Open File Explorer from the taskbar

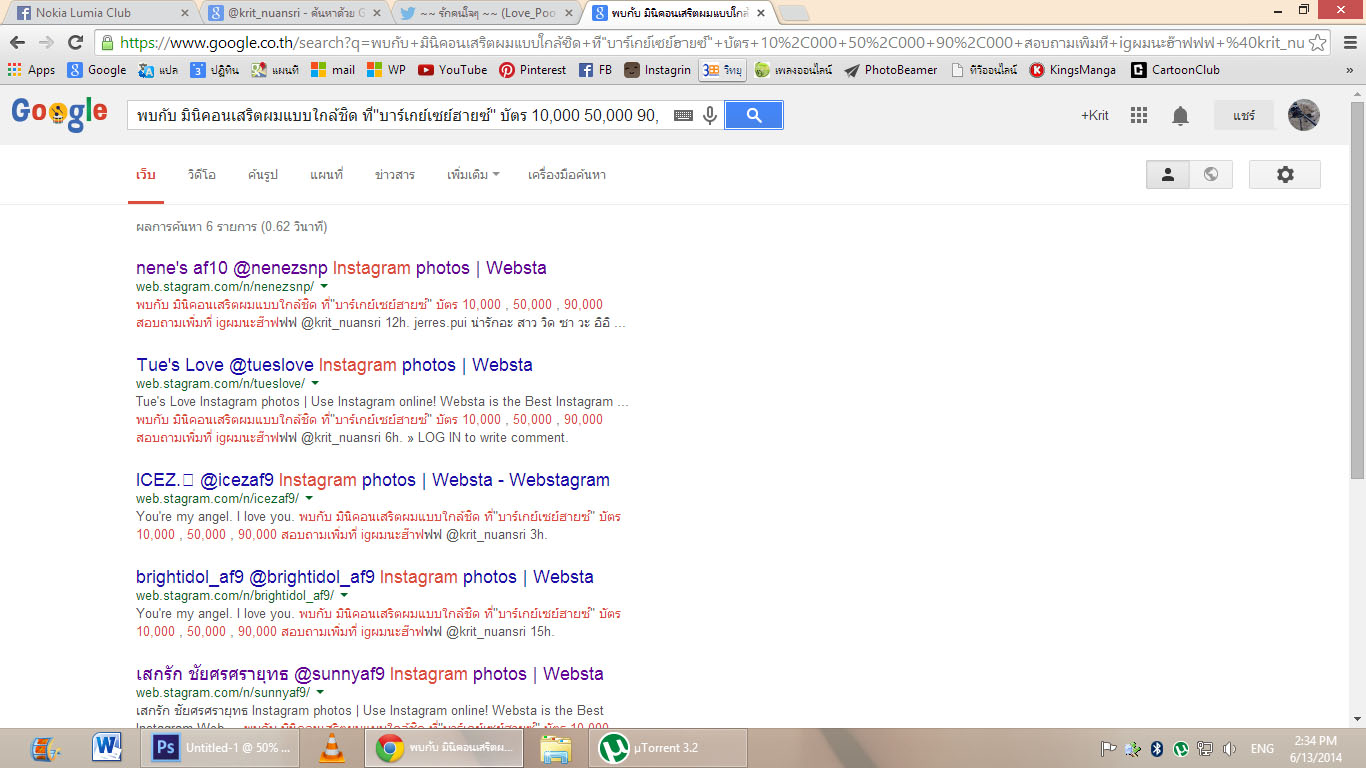(555, 748)
